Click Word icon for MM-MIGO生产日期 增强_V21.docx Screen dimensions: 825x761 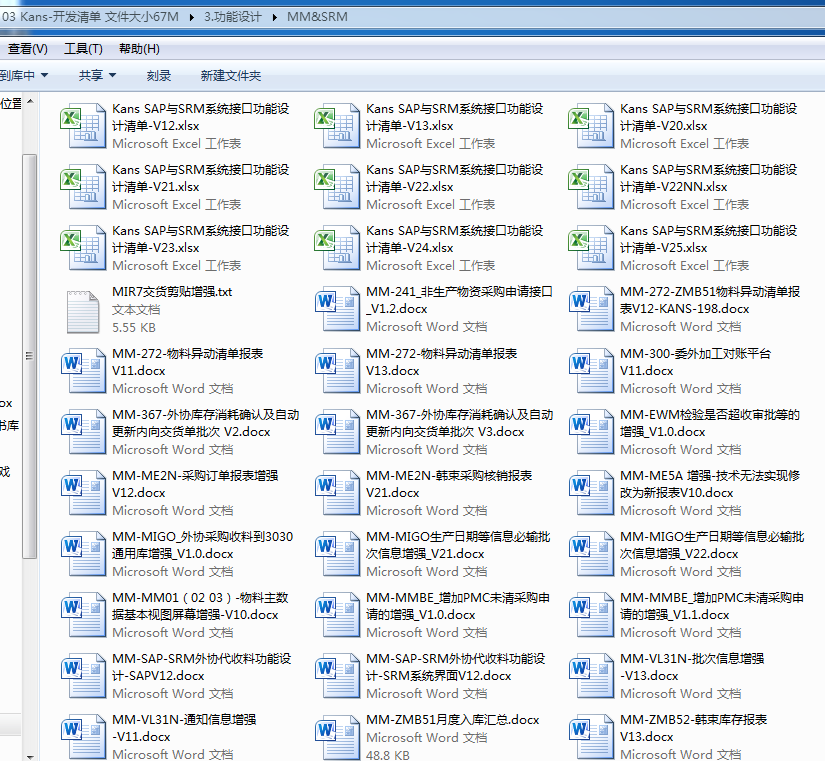(x=337, y=554)
